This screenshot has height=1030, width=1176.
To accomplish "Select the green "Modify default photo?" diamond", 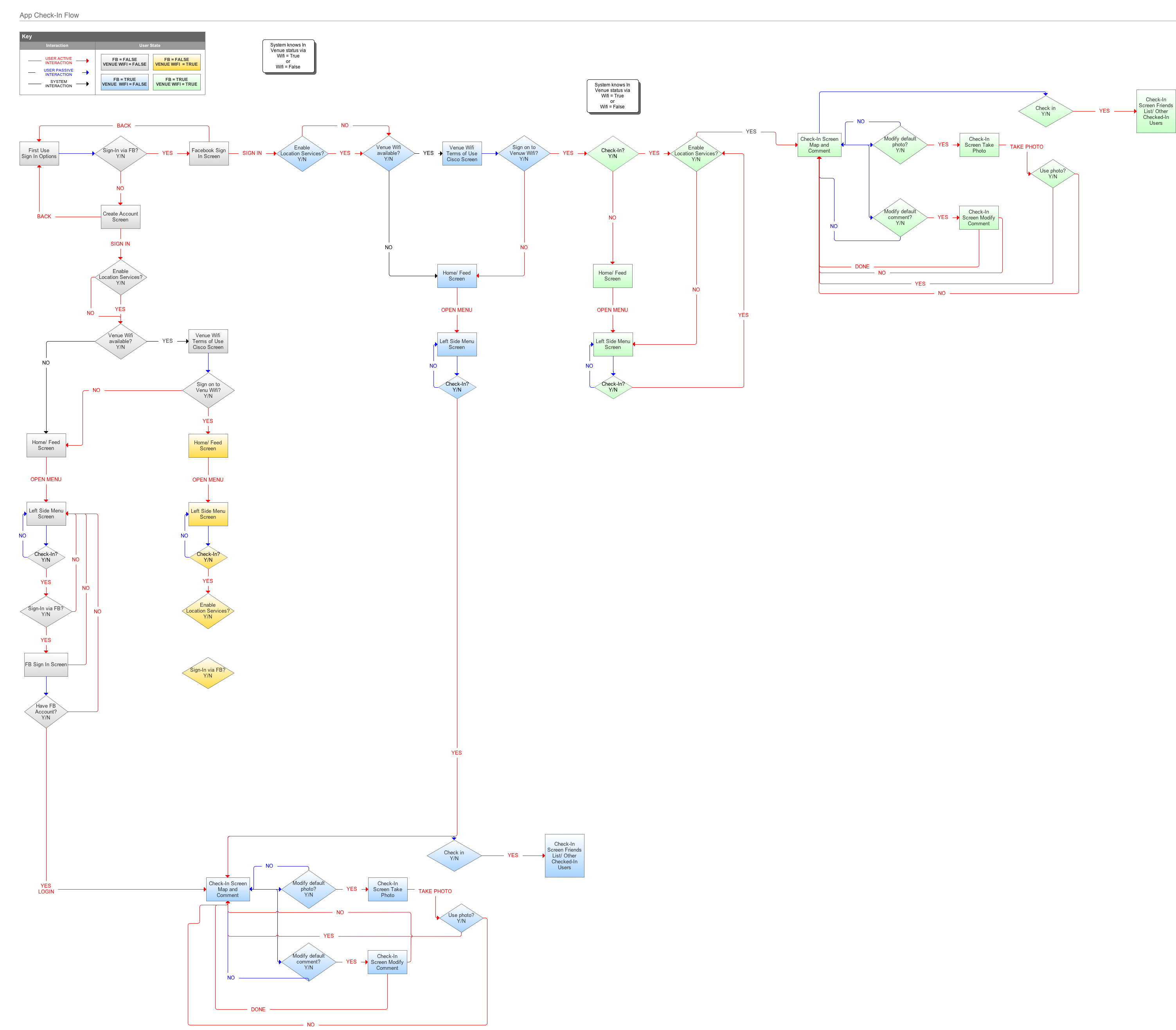I will point(900,145).
